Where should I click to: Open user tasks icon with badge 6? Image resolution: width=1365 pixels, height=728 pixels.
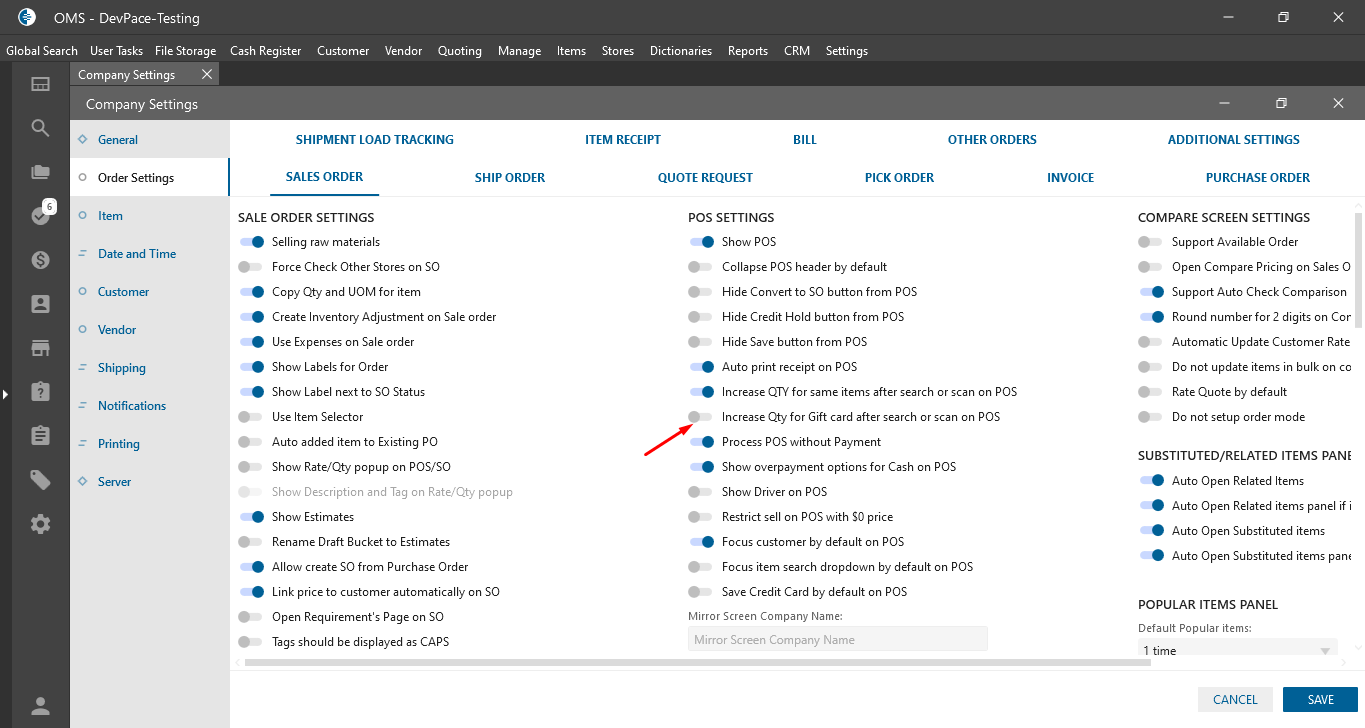[x=41, y=215]
